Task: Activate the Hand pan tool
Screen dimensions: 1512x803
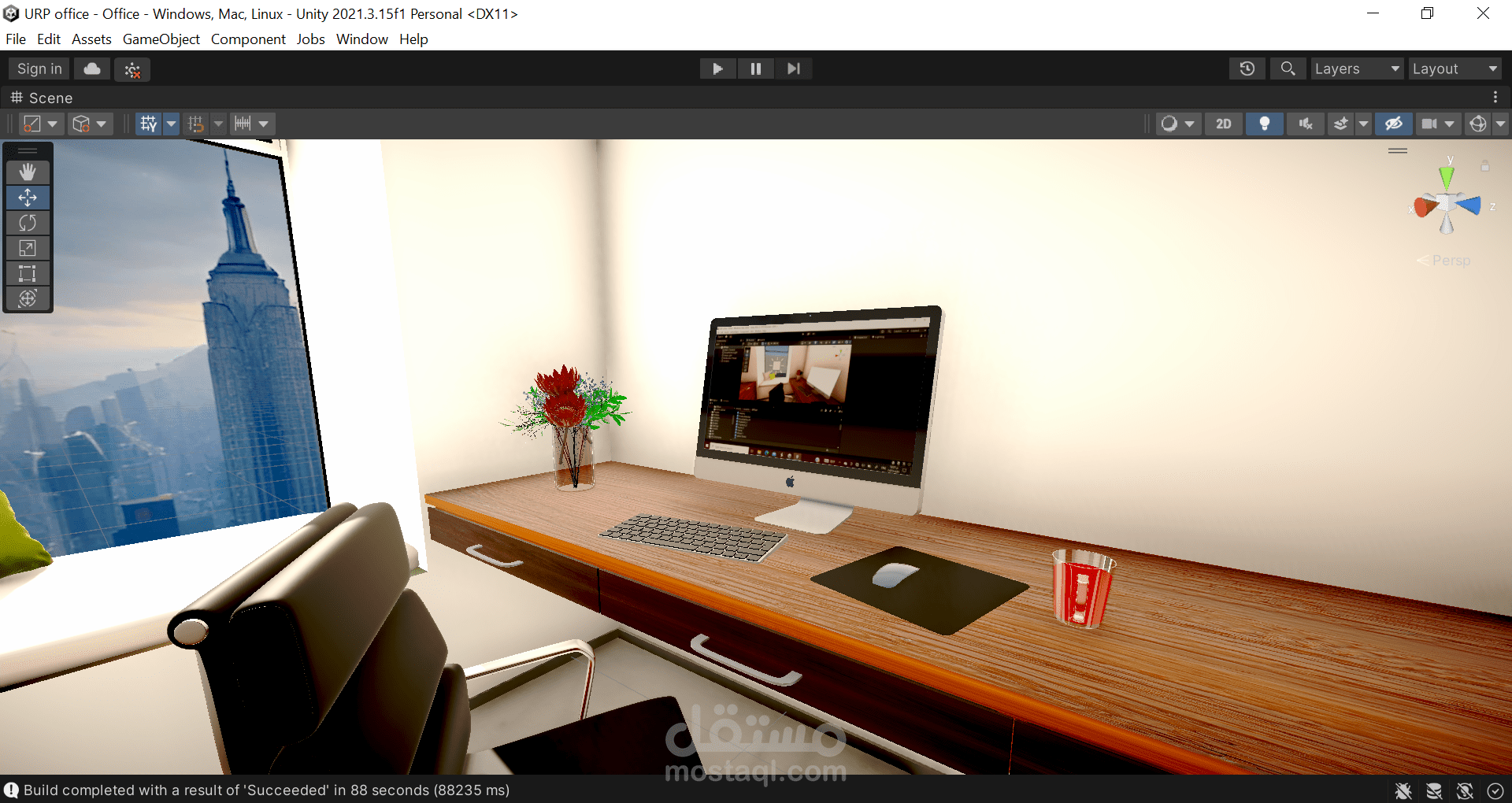Action: 28,172
